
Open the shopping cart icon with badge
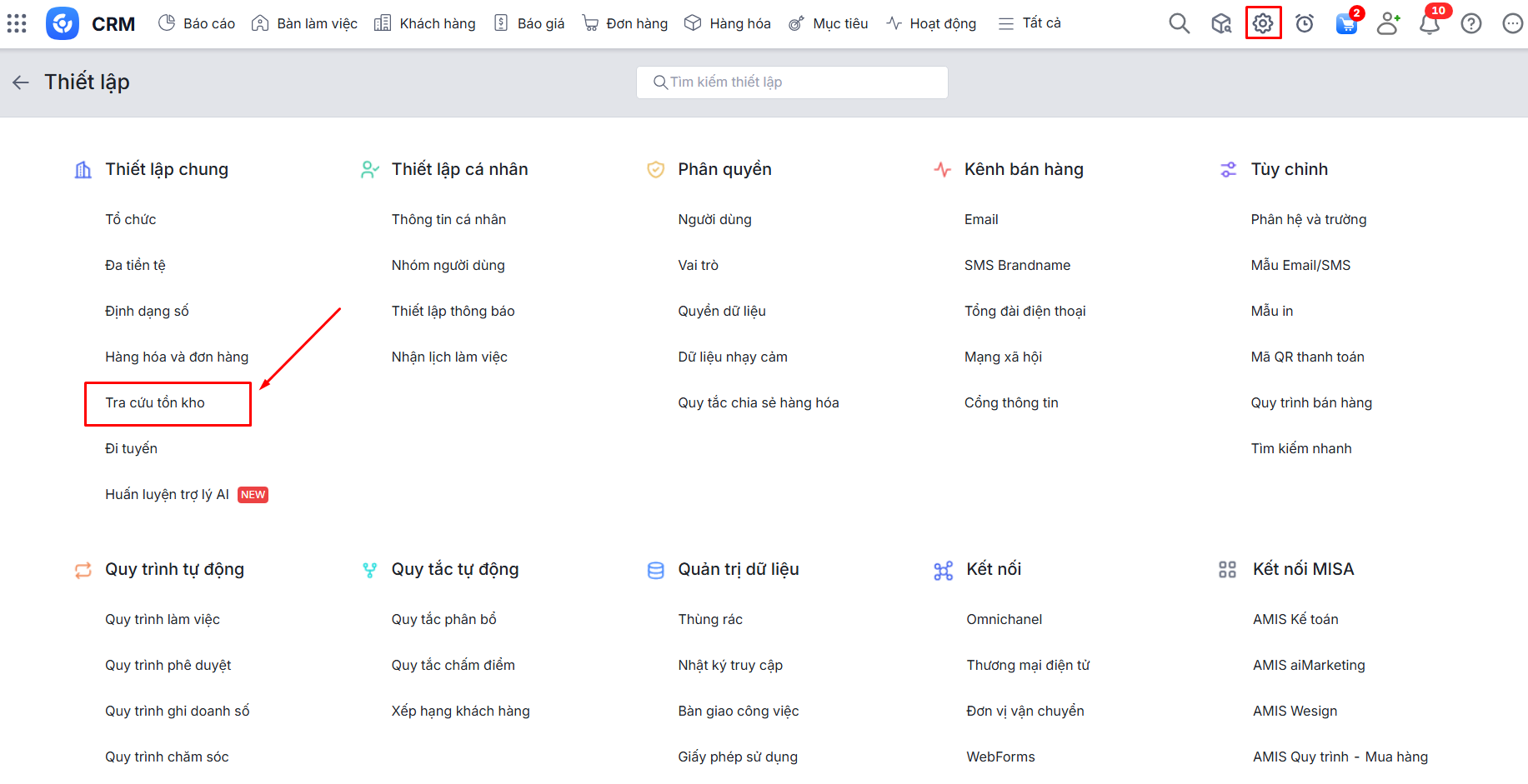click(x=1345, y=23)
